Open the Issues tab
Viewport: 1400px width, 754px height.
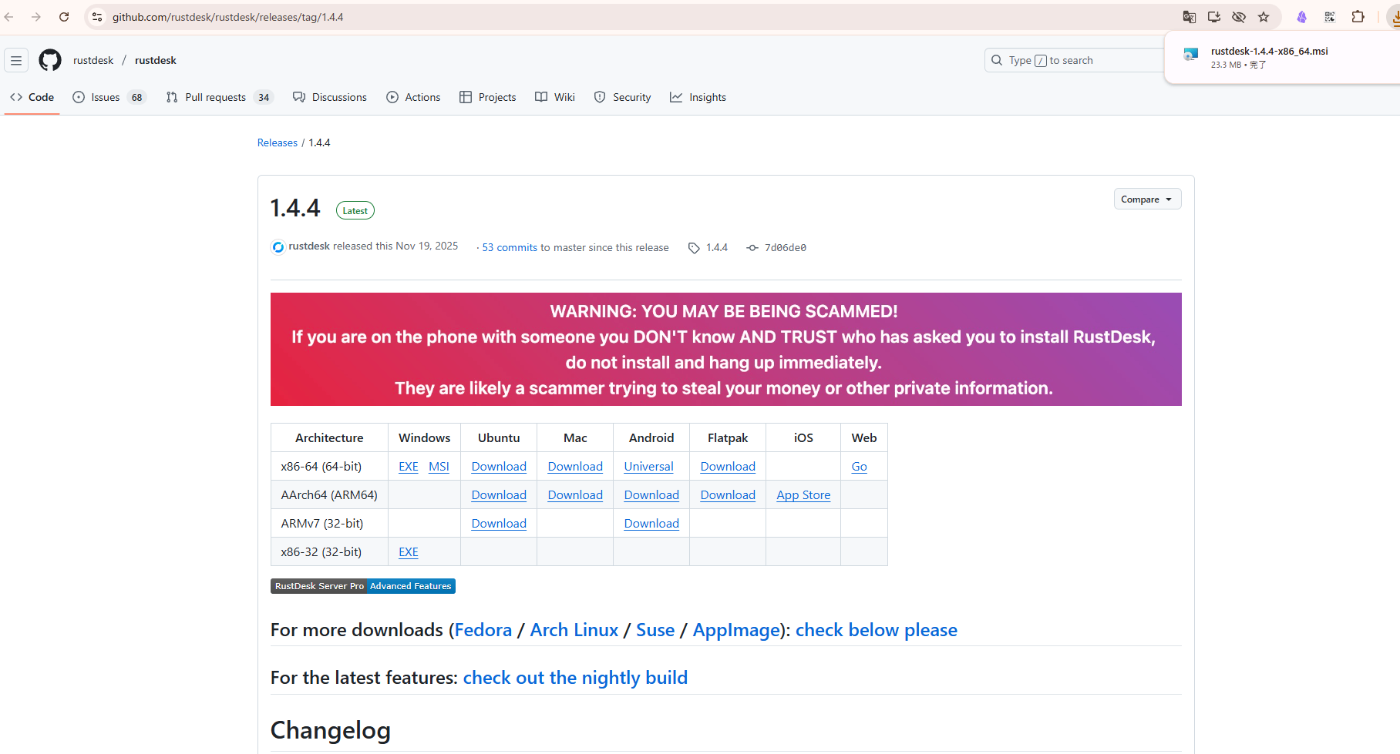[x=109, y=97]
